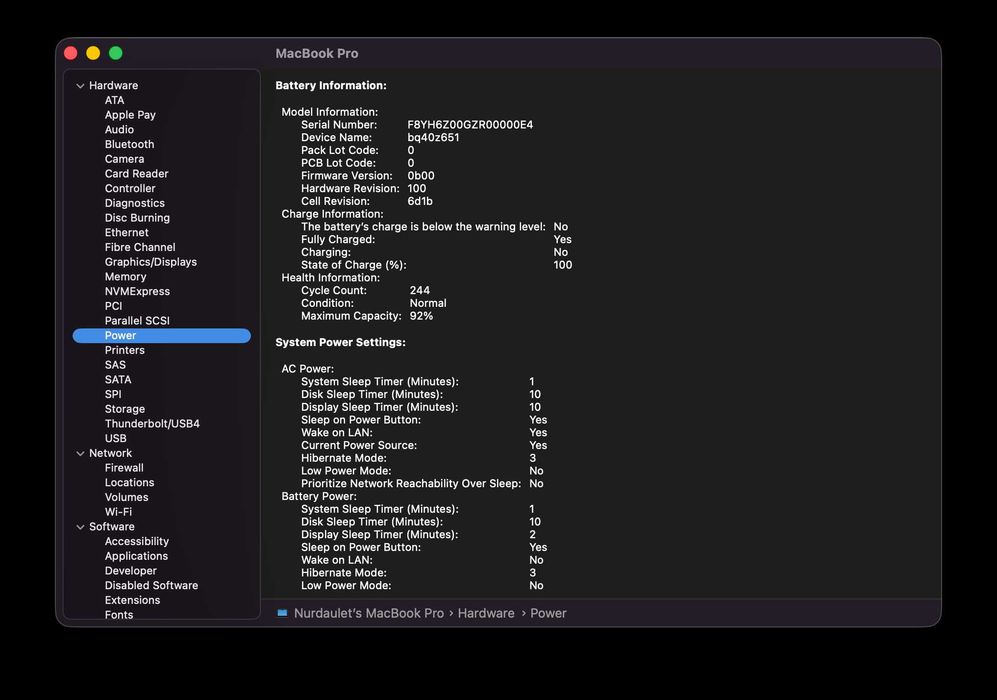This screenshot has height=700, width=997.
Task: Click Firmware Version value 0b00
Action: pos(421,176)
